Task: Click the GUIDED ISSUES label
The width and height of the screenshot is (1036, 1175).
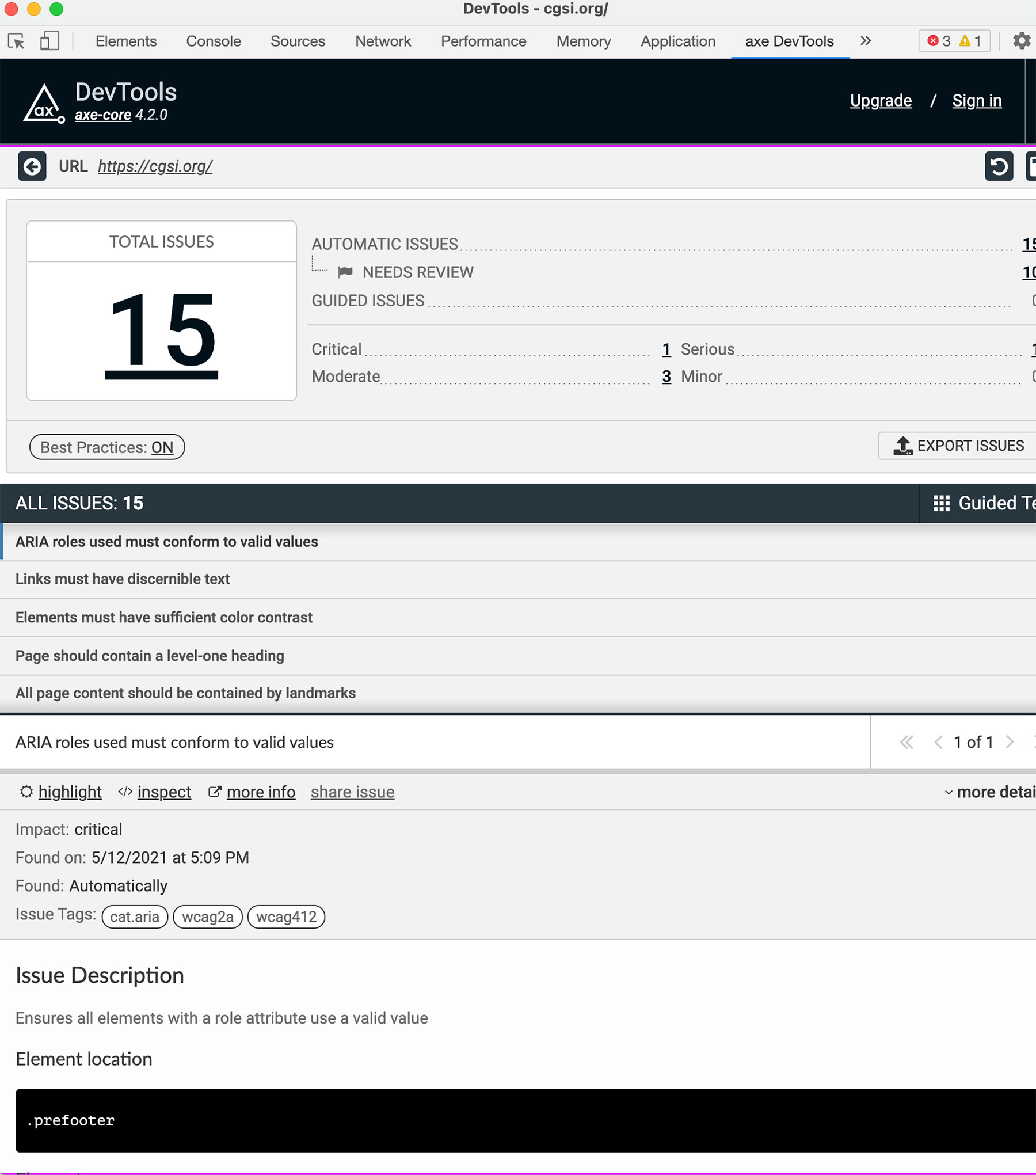Action: coord(368,301)
